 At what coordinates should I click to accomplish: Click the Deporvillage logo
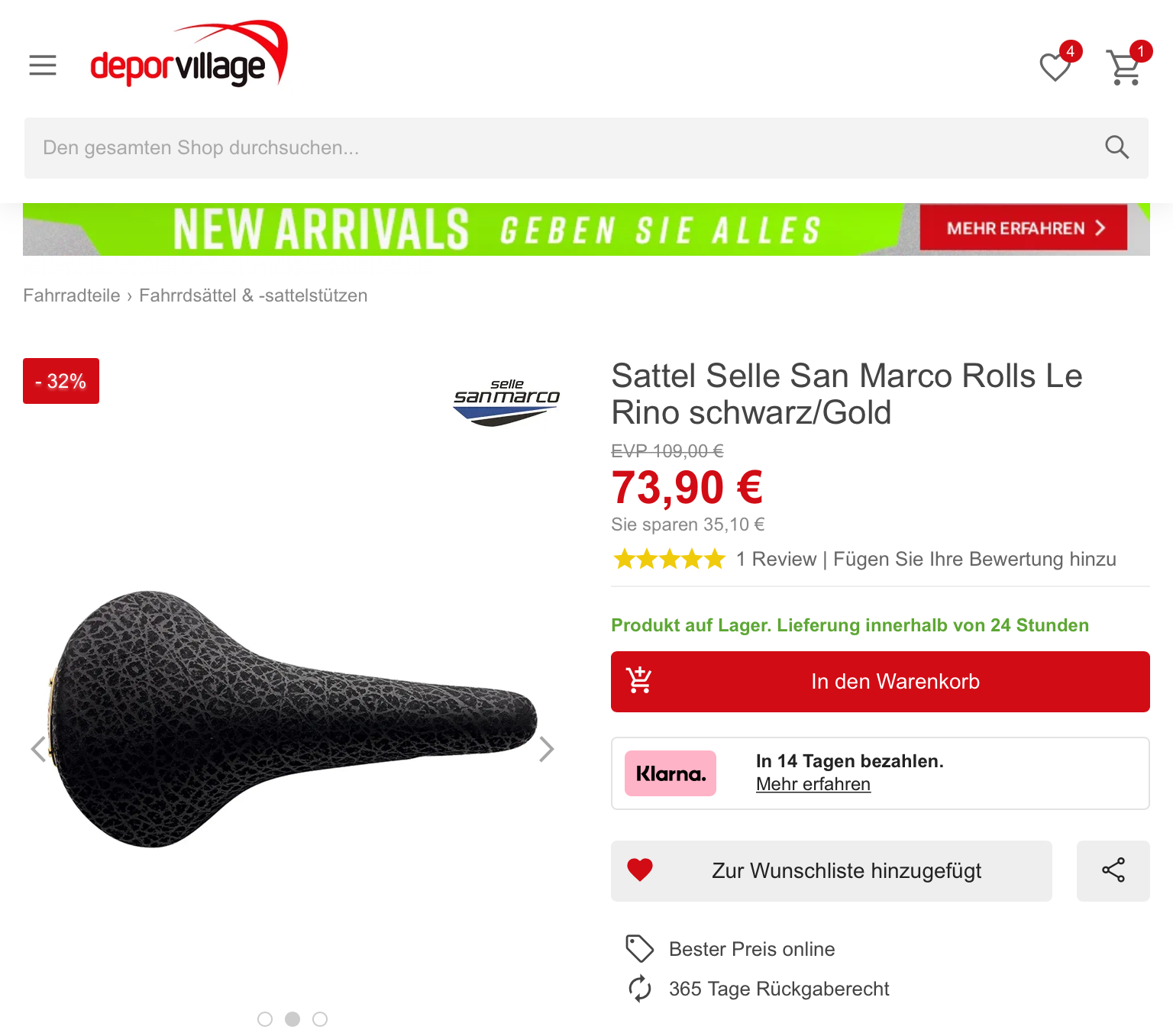click(x=189, y=53)
